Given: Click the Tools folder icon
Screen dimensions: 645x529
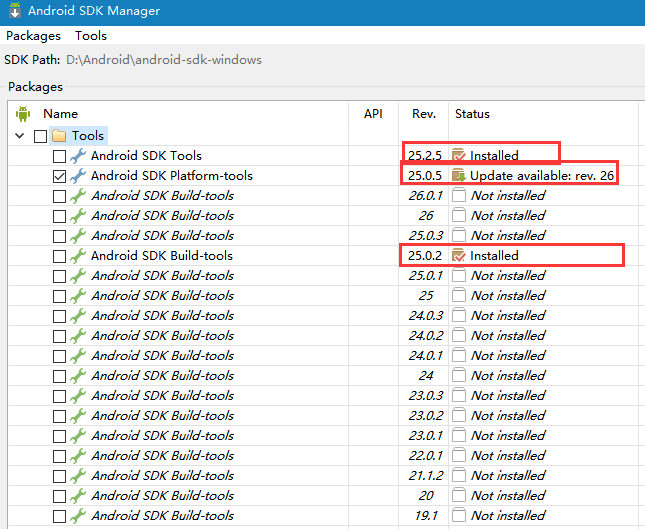Looking at the screenshot, I should tap(59, 135).
